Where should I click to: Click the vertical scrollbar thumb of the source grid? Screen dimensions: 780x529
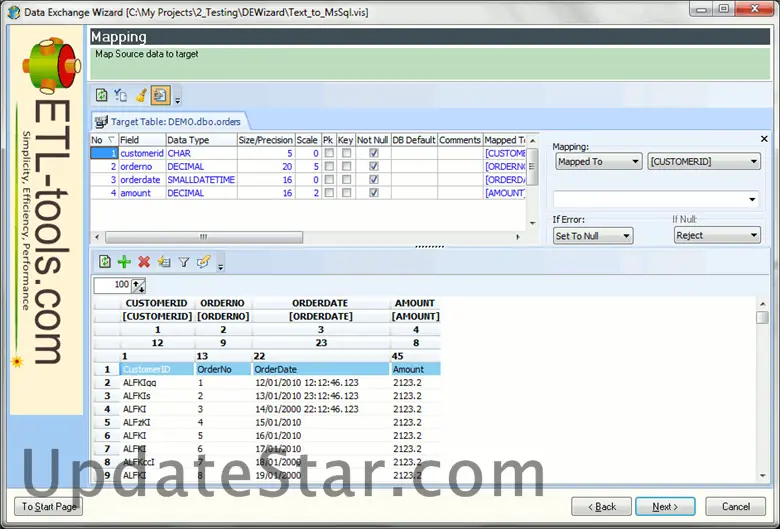point(762,317)
